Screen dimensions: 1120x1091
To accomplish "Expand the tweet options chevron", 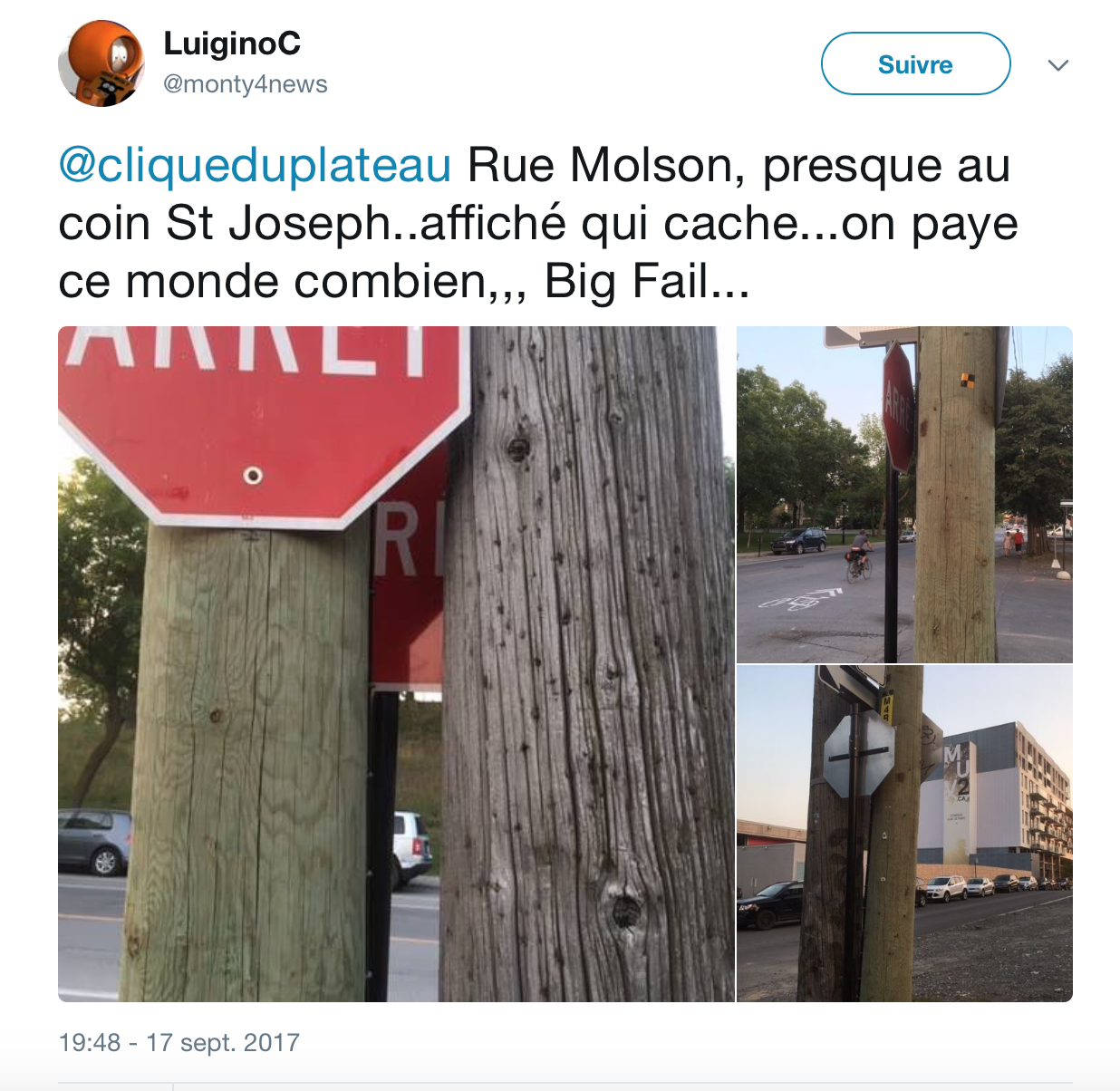I will (1057, 65).
